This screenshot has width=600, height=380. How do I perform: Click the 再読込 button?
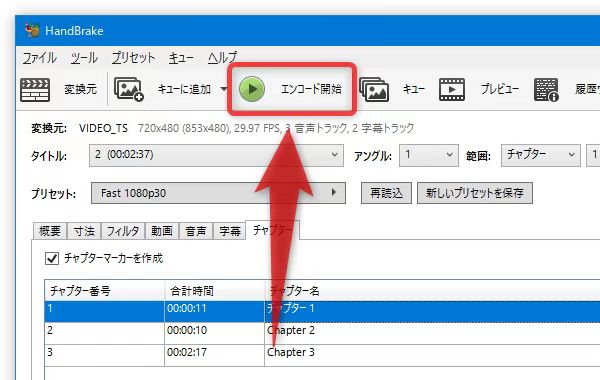pos(386,193)
